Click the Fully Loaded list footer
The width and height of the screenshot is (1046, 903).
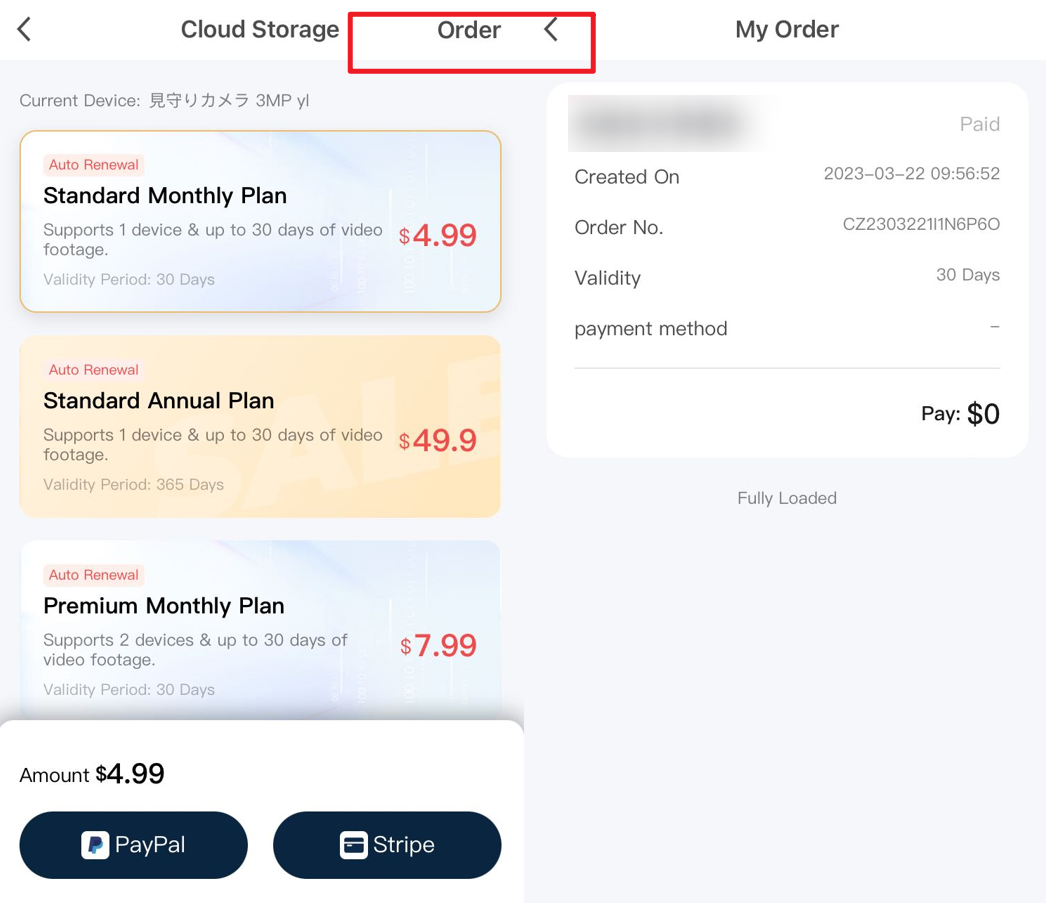pos(786,498)
